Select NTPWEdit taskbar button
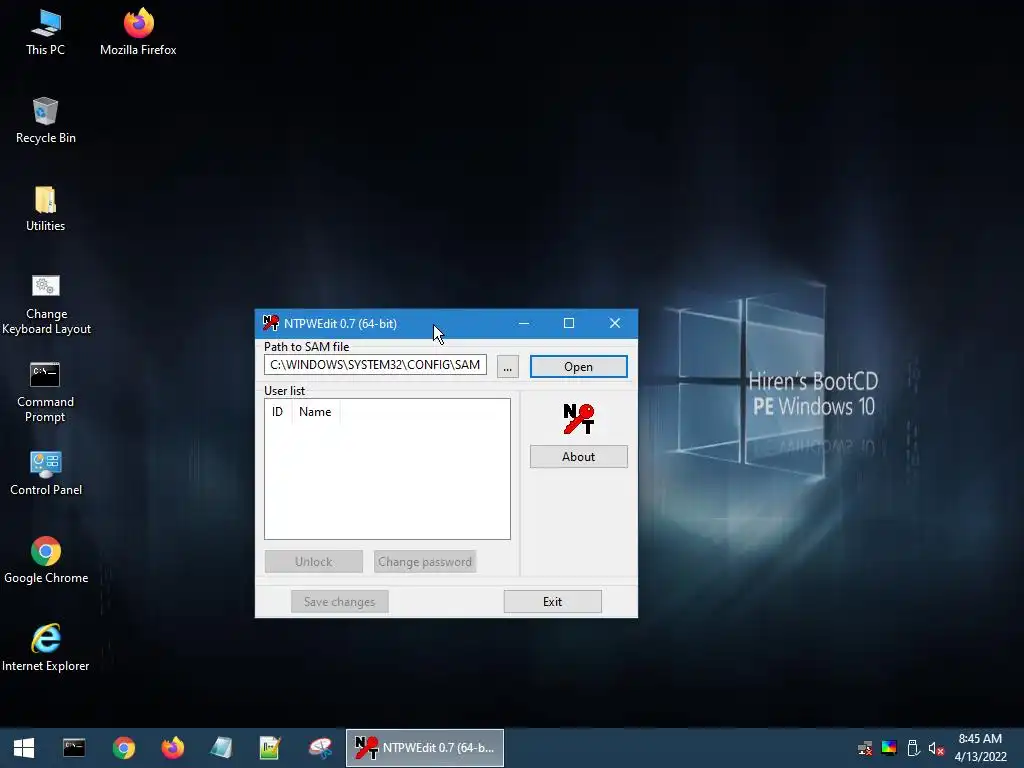 (424, 748)
